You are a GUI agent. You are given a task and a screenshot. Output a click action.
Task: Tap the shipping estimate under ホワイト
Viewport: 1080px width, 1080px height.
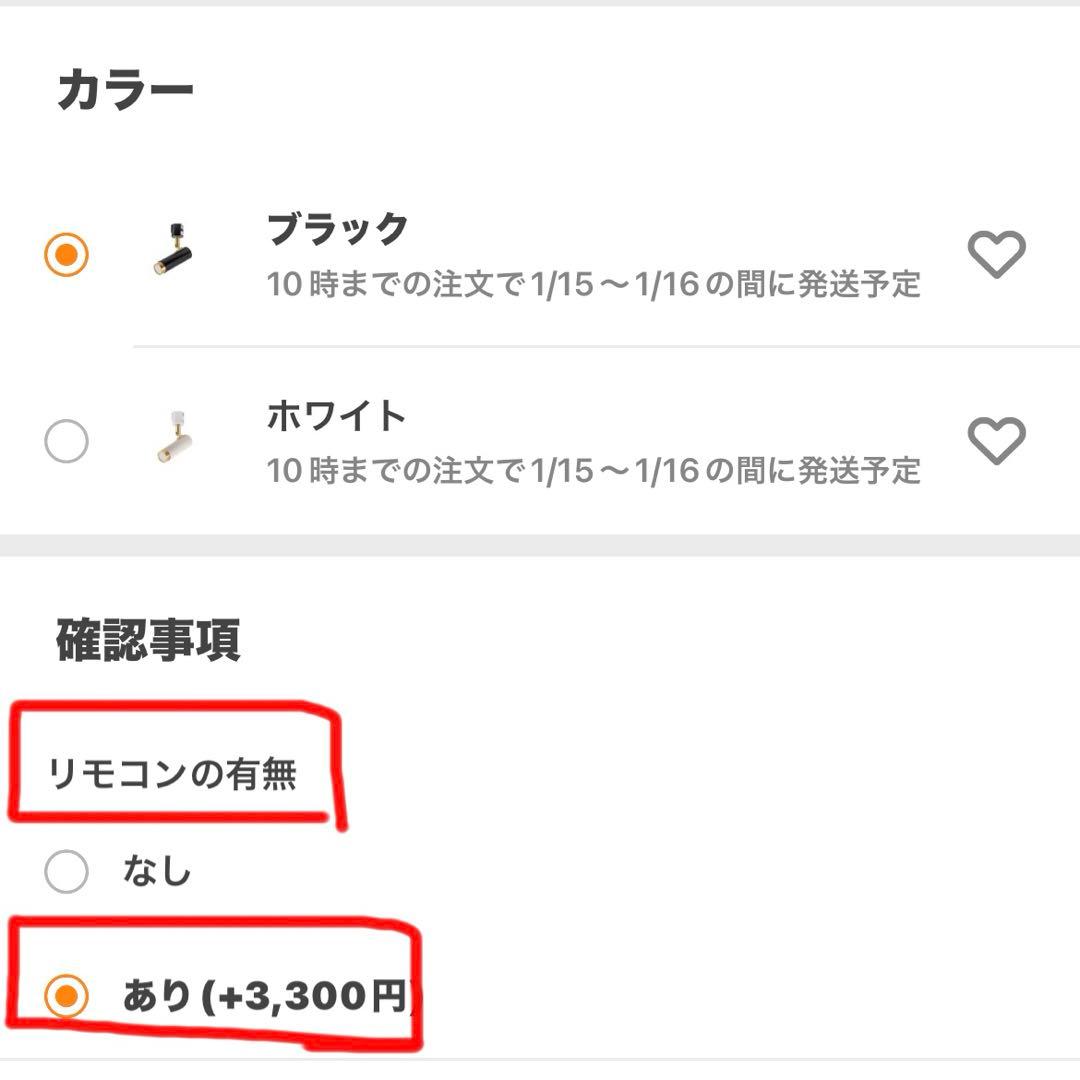point(593,470)
